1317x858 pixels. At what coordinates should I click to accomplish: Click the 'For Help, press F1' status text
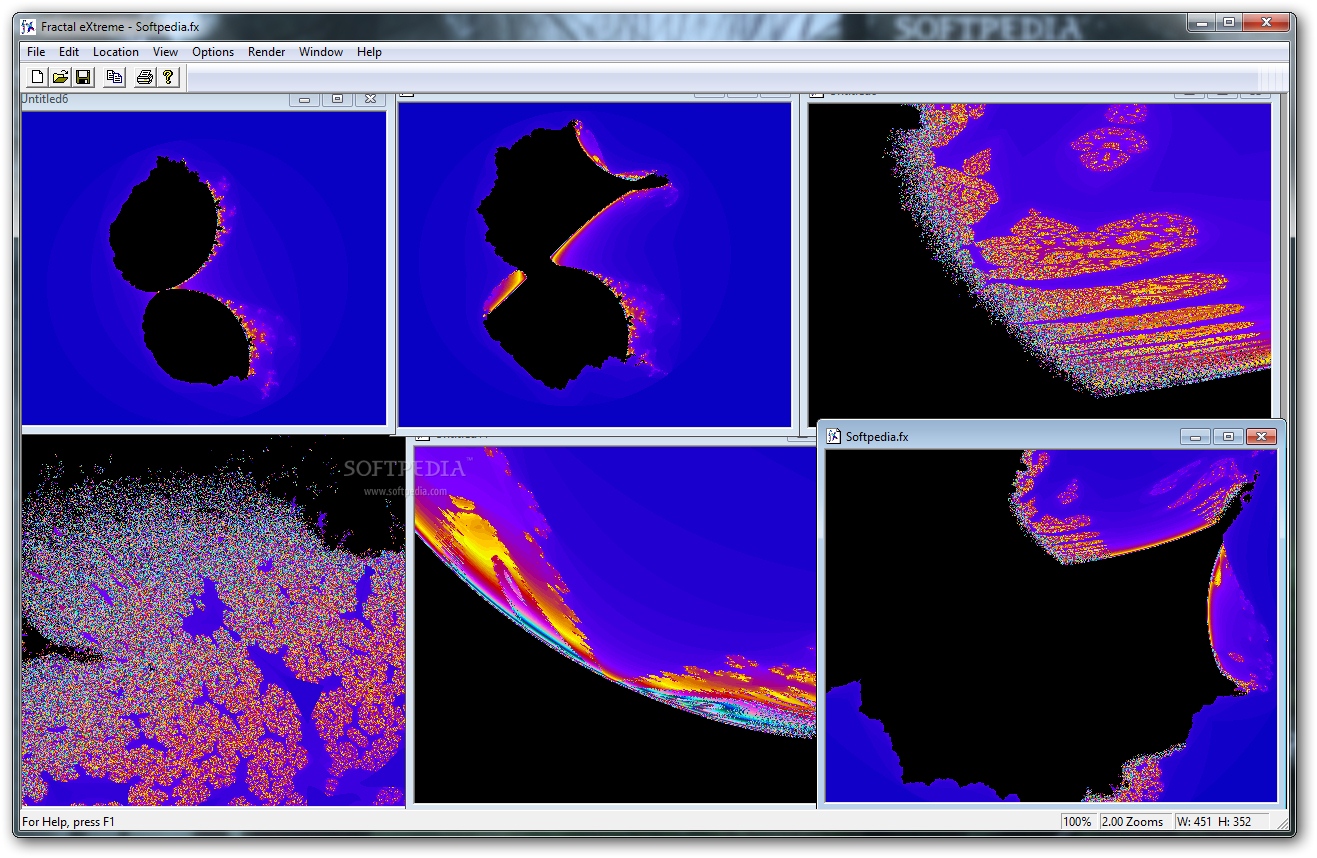pos(69,822)
